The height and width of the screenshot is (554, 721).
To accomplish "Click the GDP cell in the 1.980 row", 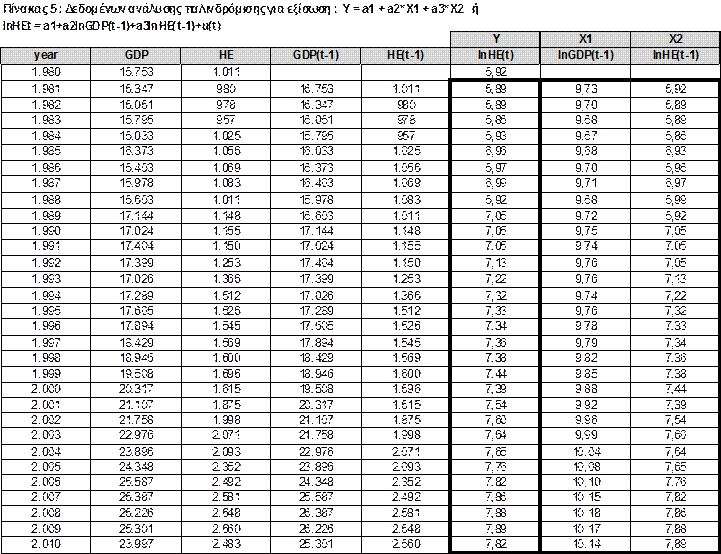I will pos(136,72).
